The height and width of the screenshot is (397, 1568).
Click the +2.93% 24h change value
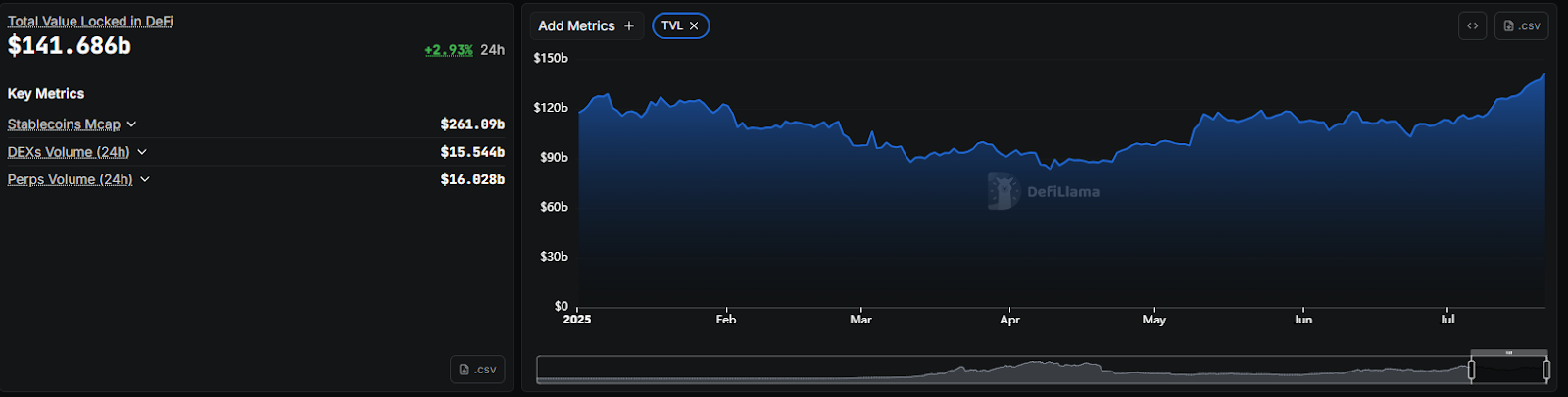(x=449, y=50)
